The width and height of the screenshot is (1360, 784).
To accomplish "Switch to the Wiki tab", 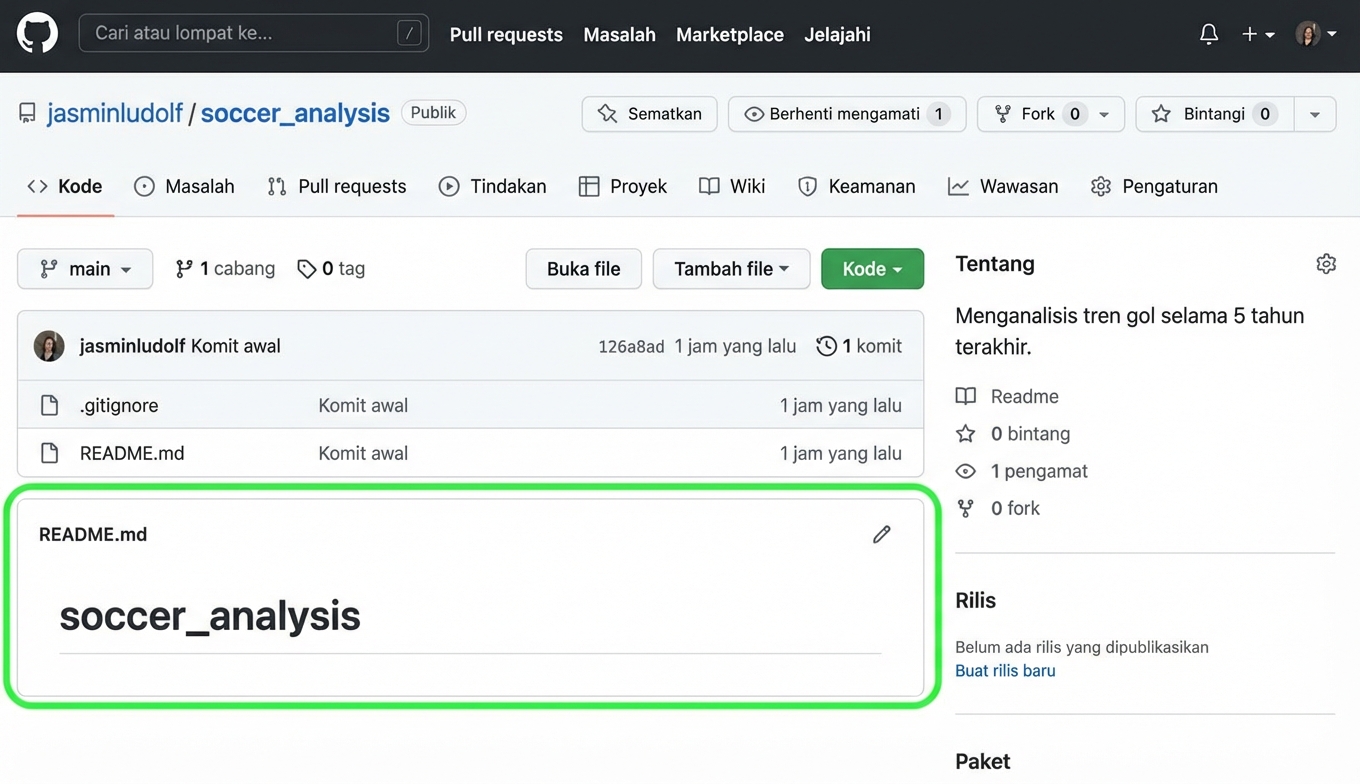I will pyautogui.click(x=732, y=186).
